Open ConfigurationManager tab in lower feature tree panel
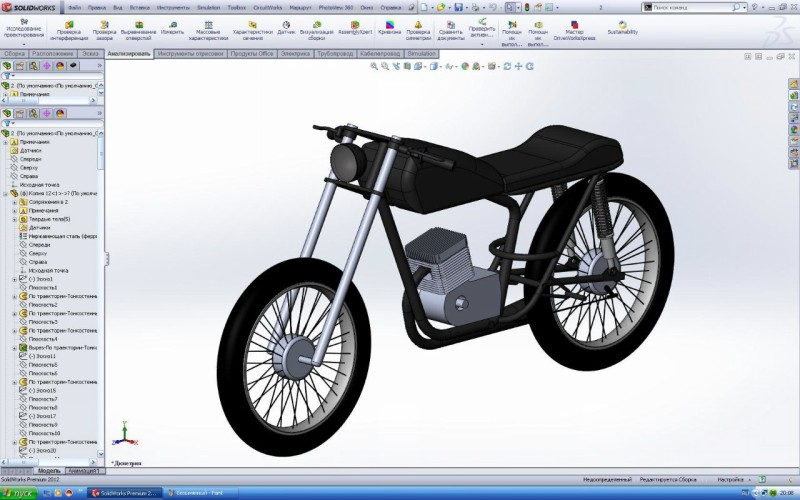 tap(33, 113)
